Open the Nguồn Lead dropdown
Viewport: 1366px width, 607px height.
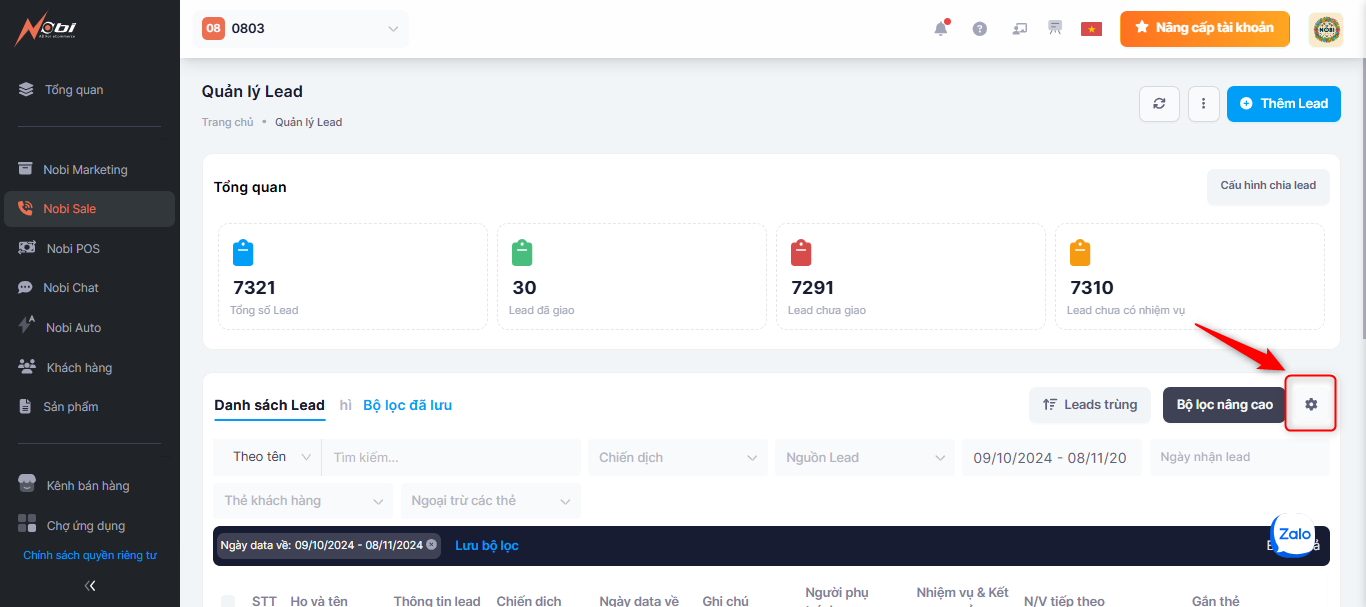[864, 458]
